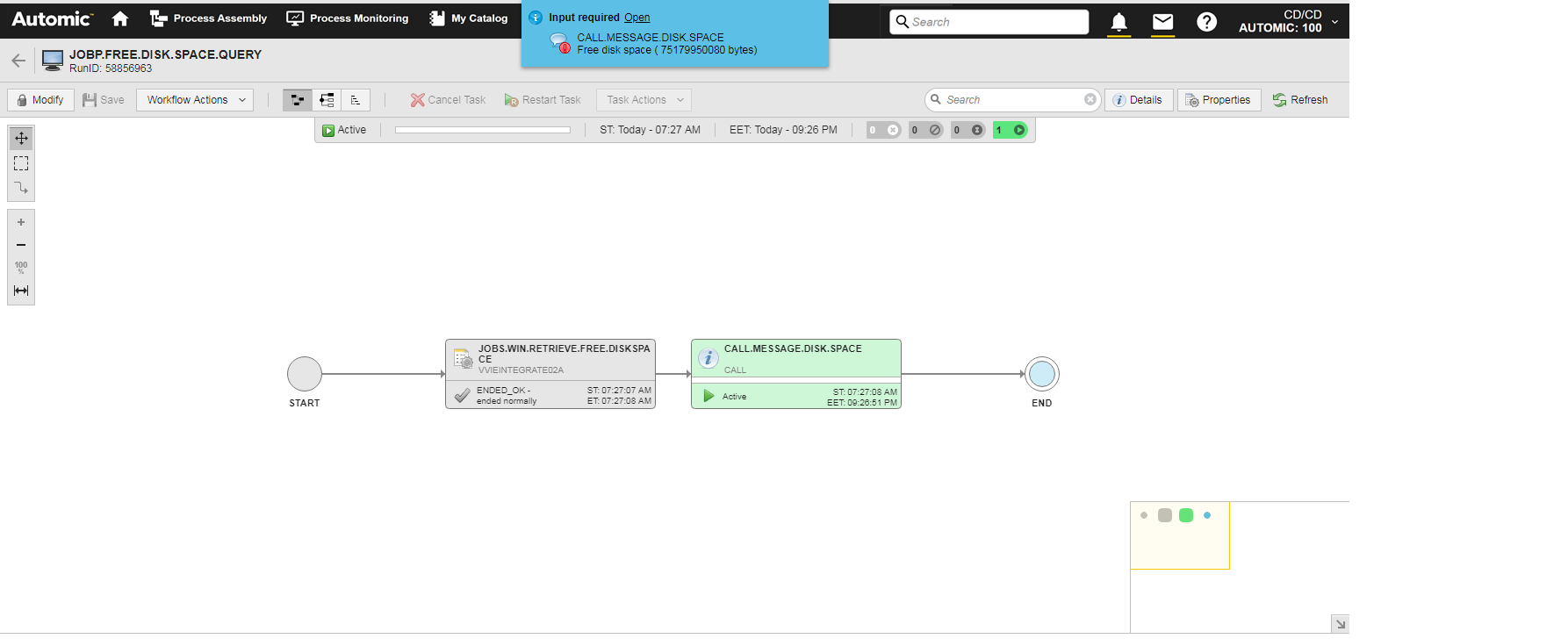Click the workflow minimap overview thumbnail

point(1179,535)
